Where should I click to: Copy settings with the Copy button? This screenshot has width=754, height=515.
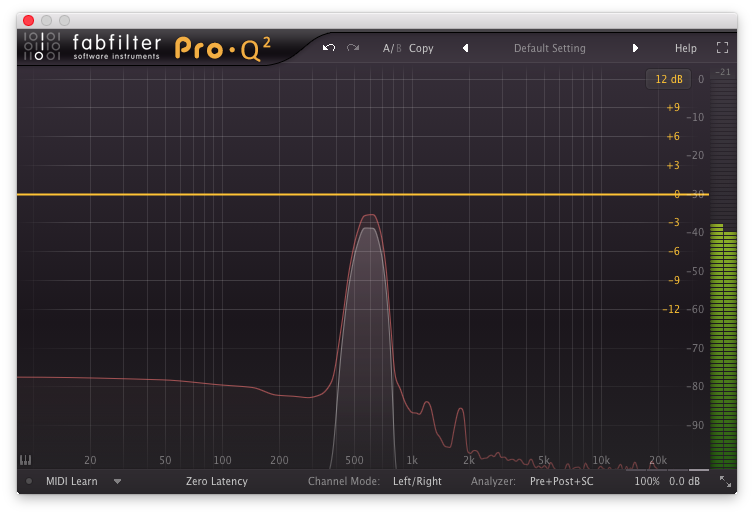421,48
